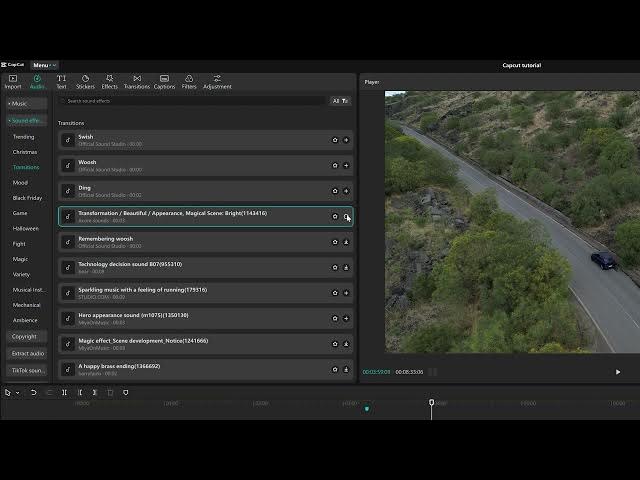Select the Fight sound category

(x=19, y=244)
